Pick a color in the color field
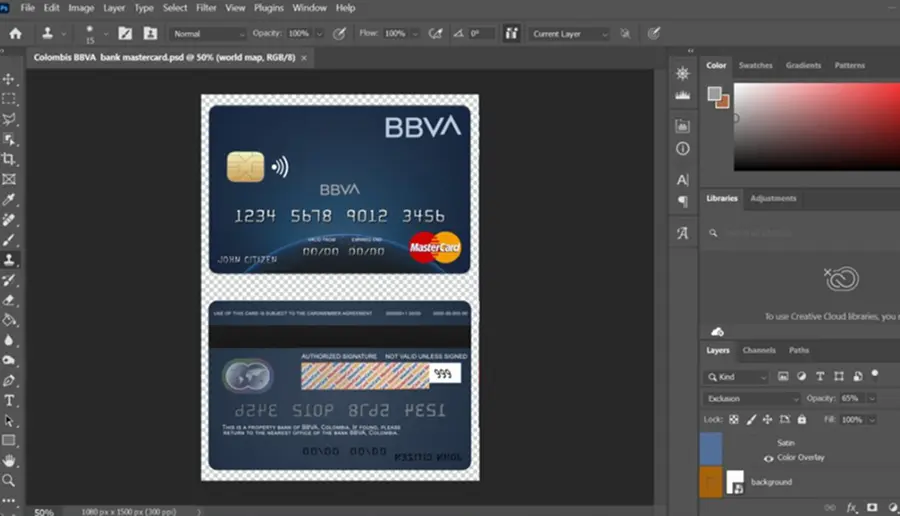Image resolution: width=900 pixels, height=516 pixels. 817,127
